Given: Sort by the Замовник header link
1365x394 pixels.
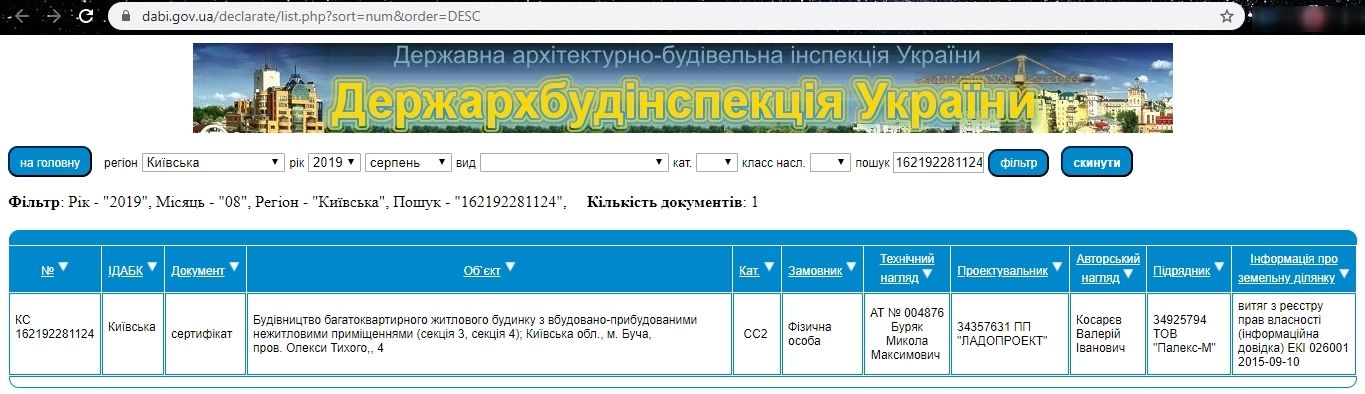Looking at the screenshot, I should point(815,270).
